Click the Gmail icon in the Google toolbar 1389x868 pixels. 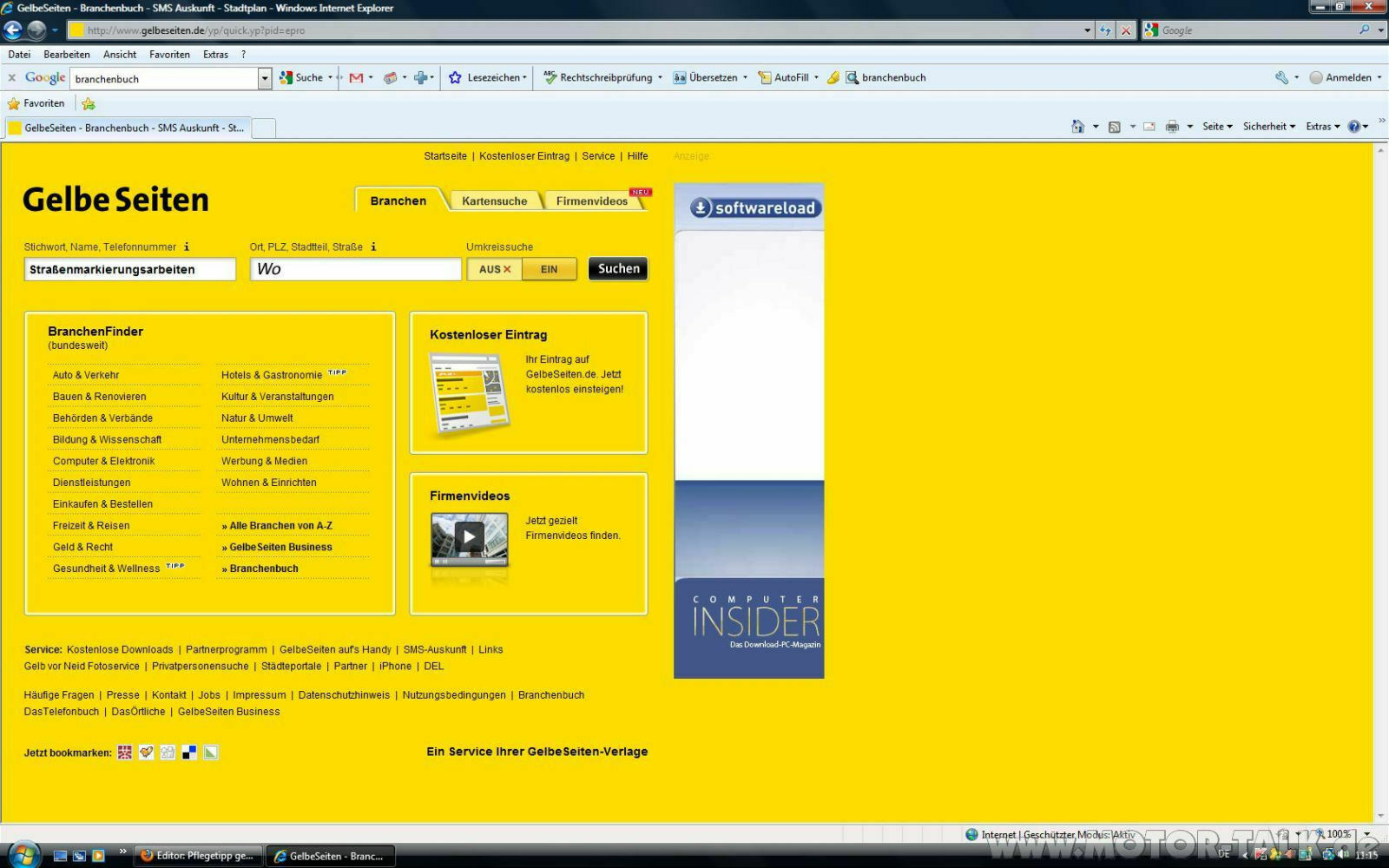[x=356, y=77]
